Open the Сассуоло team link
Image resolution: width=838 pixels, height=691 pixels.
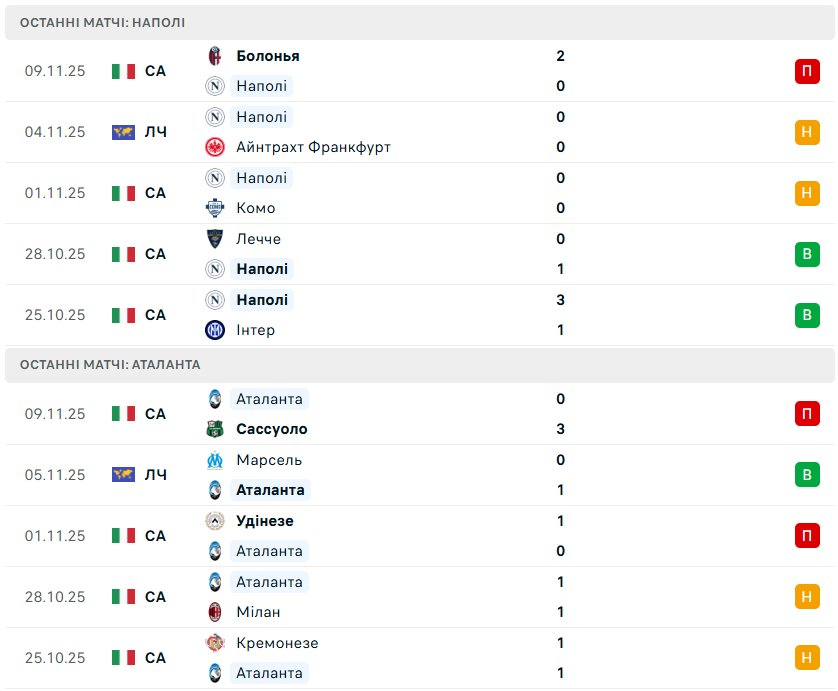[272, 429]
